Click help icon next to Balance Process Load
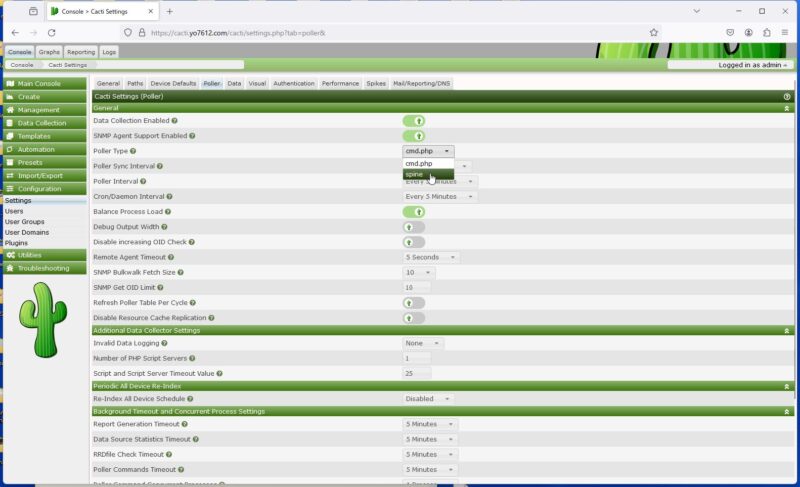 point(167,212)
